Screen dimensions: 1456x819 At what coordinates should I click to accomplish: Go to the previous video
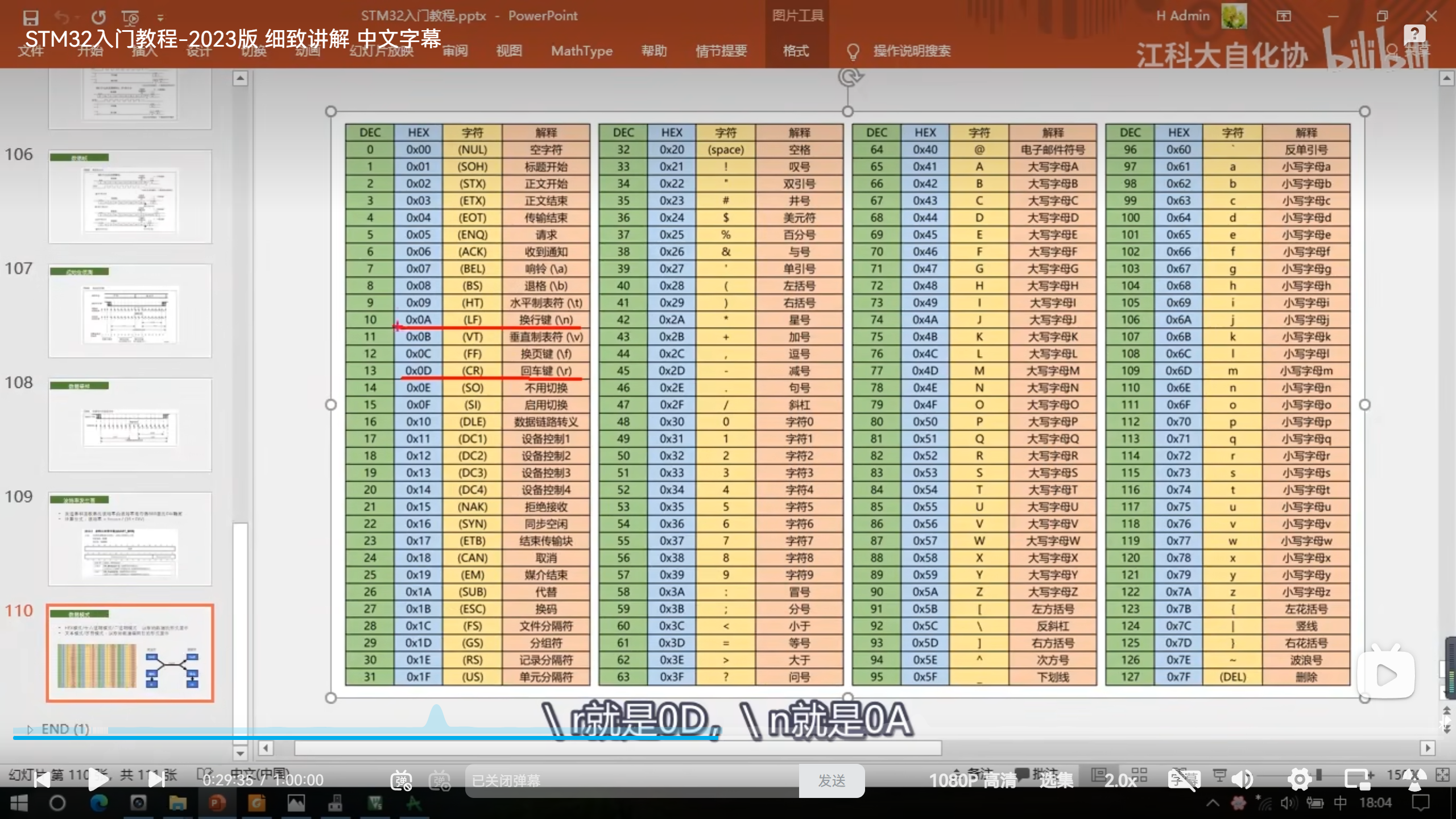42,780
